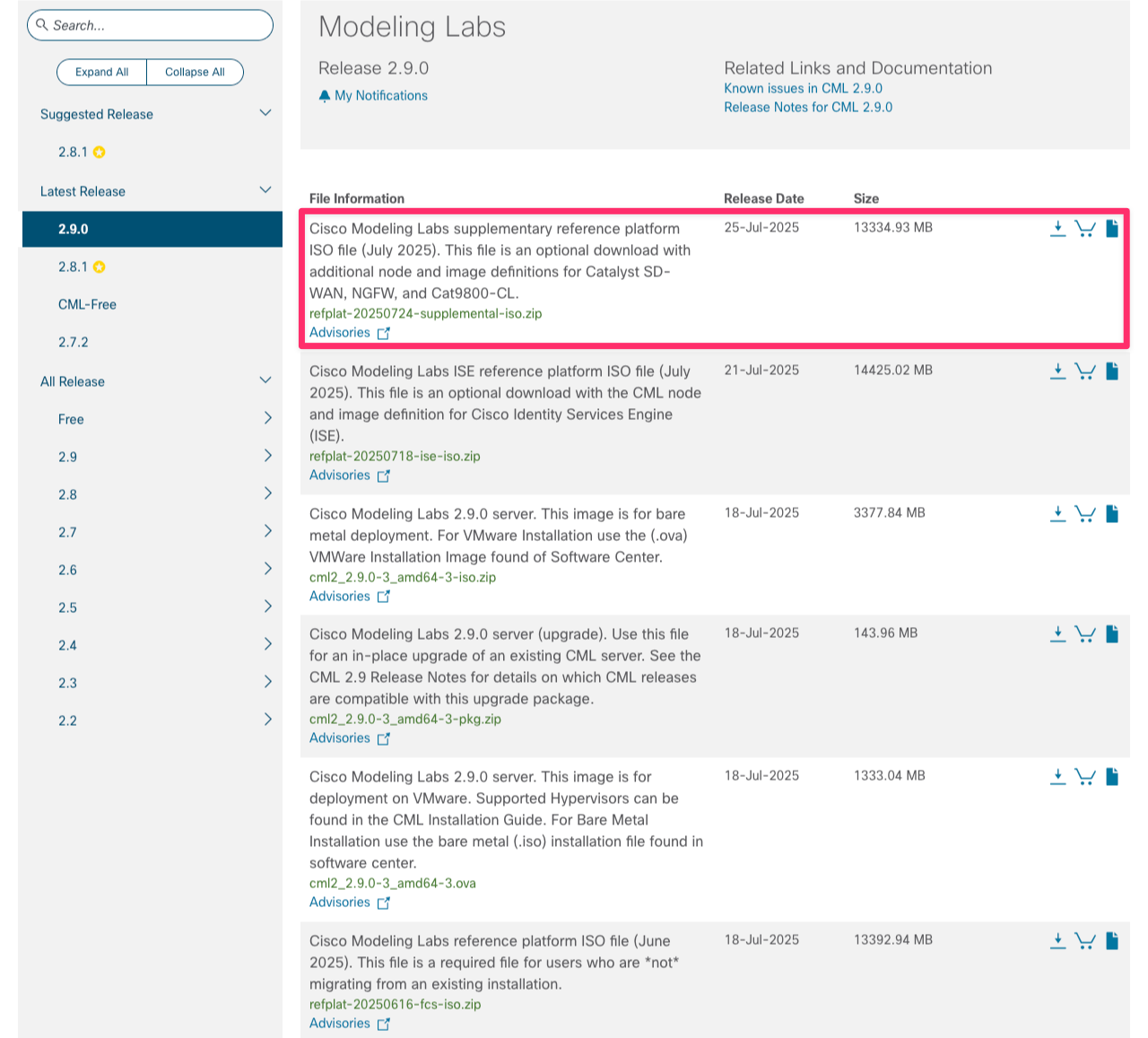Click the 143.96 MB size value
The width and height of the screenshot is (1148, 1038).
[x=886, y=633]
